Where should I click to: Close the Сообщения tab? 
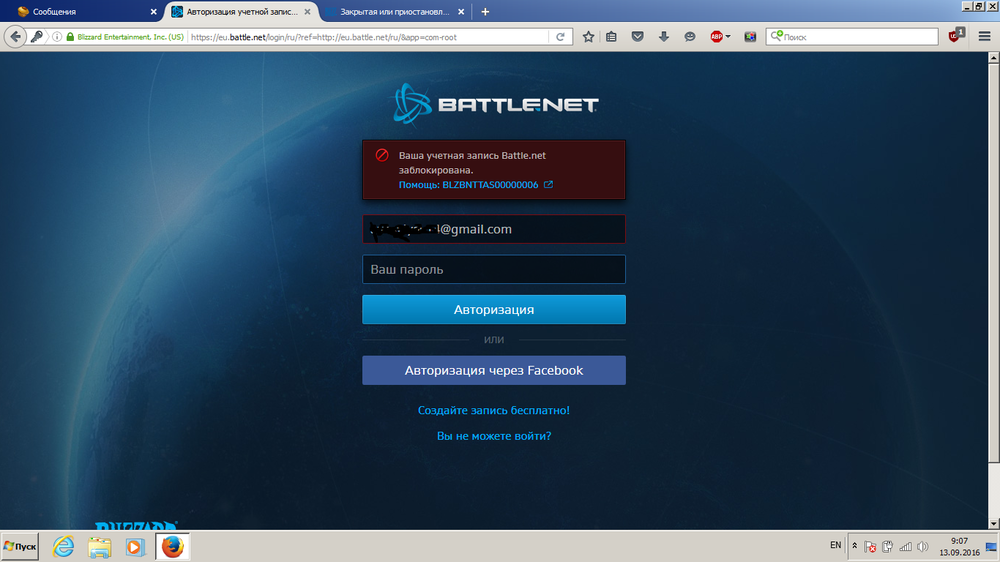click(154, 11)
